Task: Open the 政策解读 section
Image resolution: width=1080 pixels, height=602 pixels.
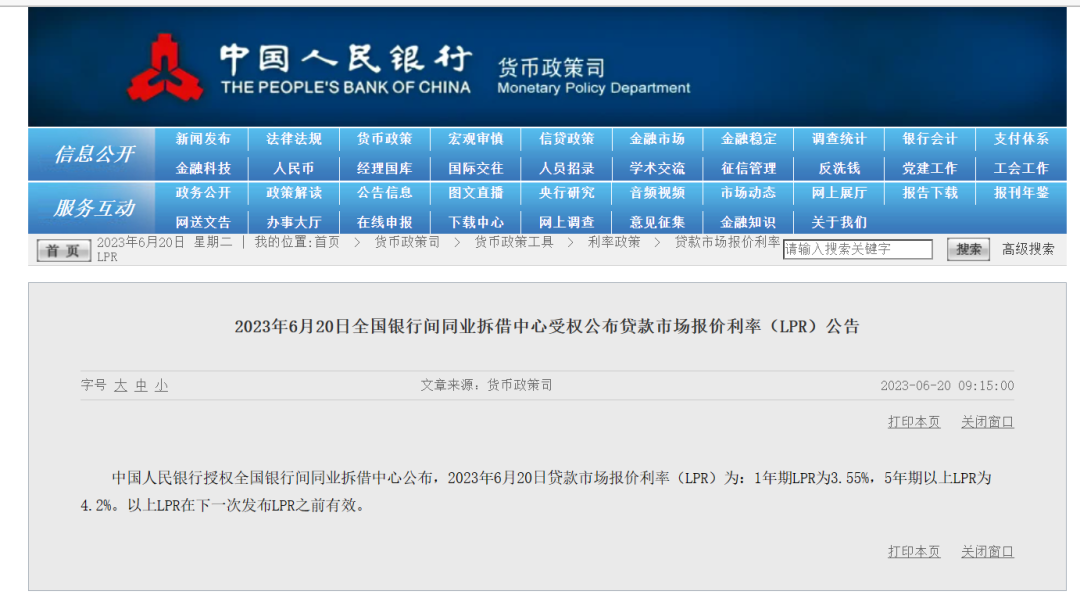Action: pos(297,194)
